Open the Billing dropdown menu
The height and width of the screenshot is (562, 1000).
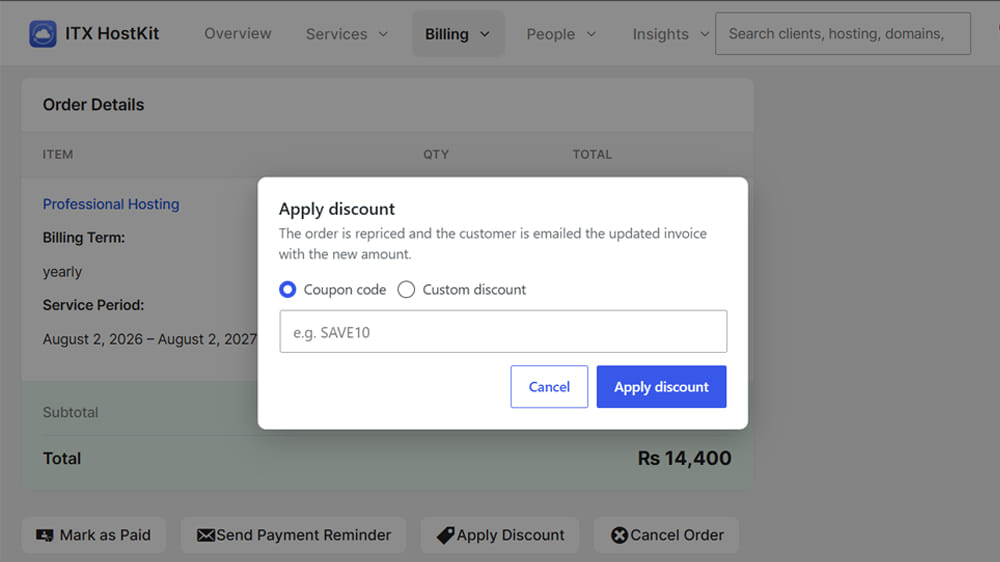coord(458,34)
